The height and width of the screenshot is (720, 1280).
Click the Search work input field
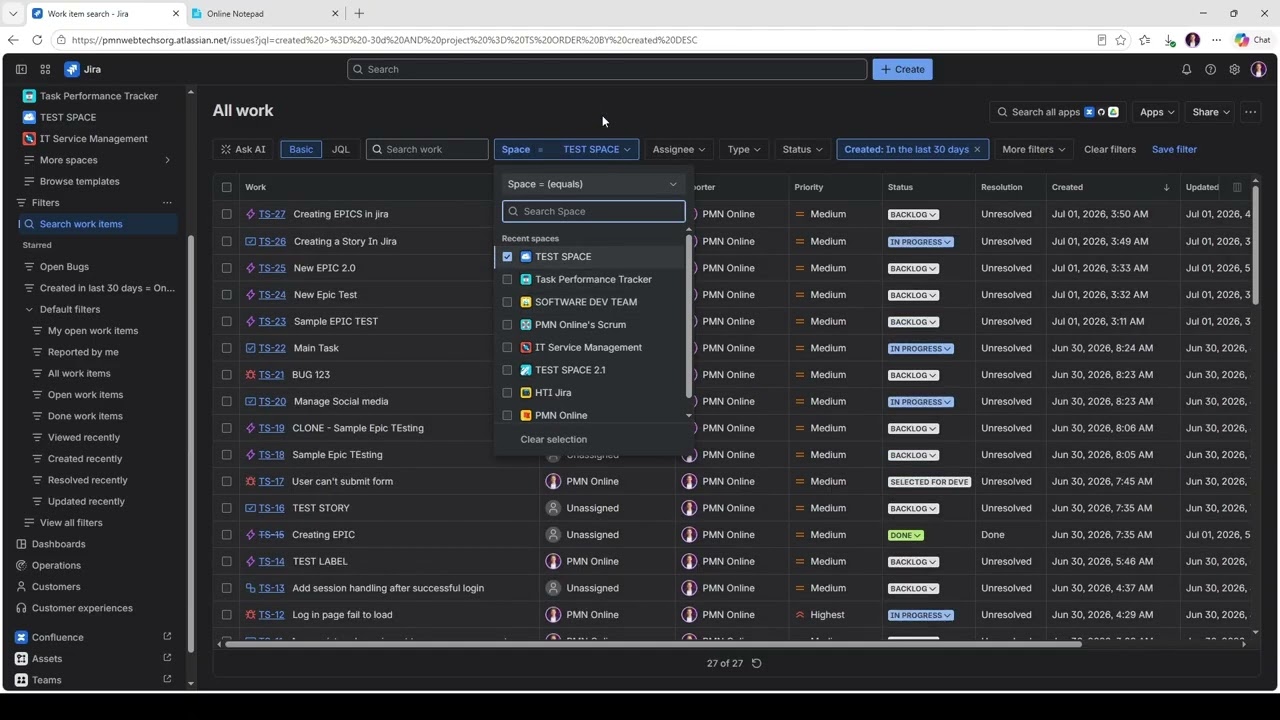(x=427, y=149)
